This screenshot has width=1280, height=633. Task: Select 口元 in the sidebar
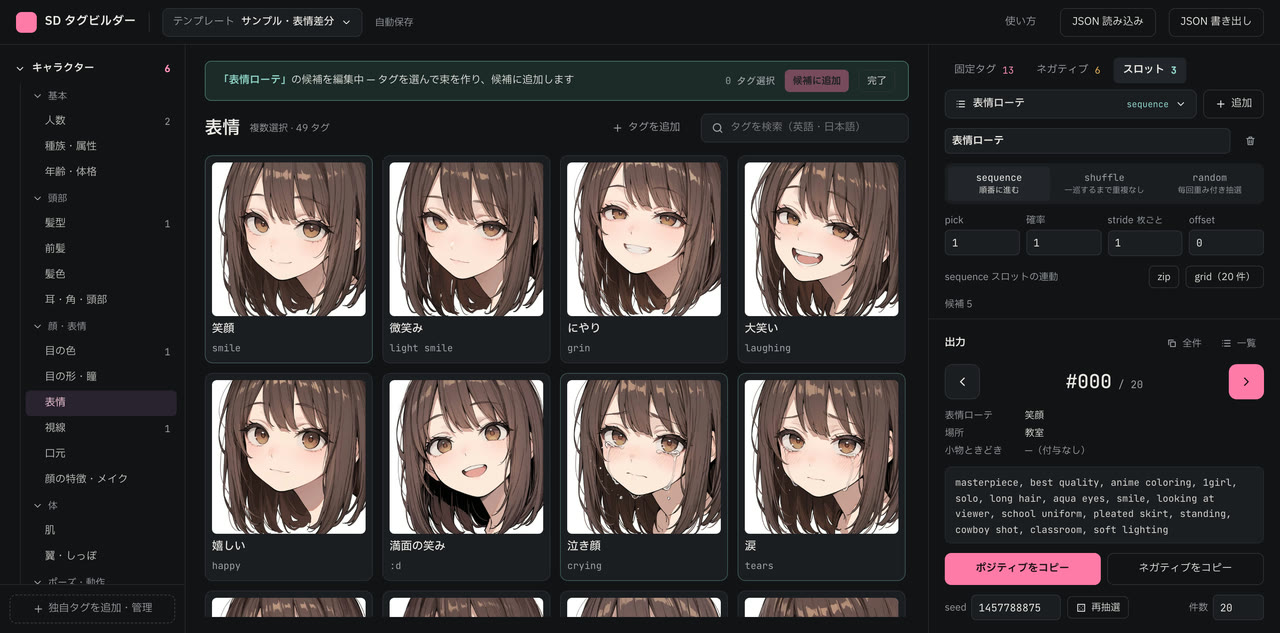101,453
